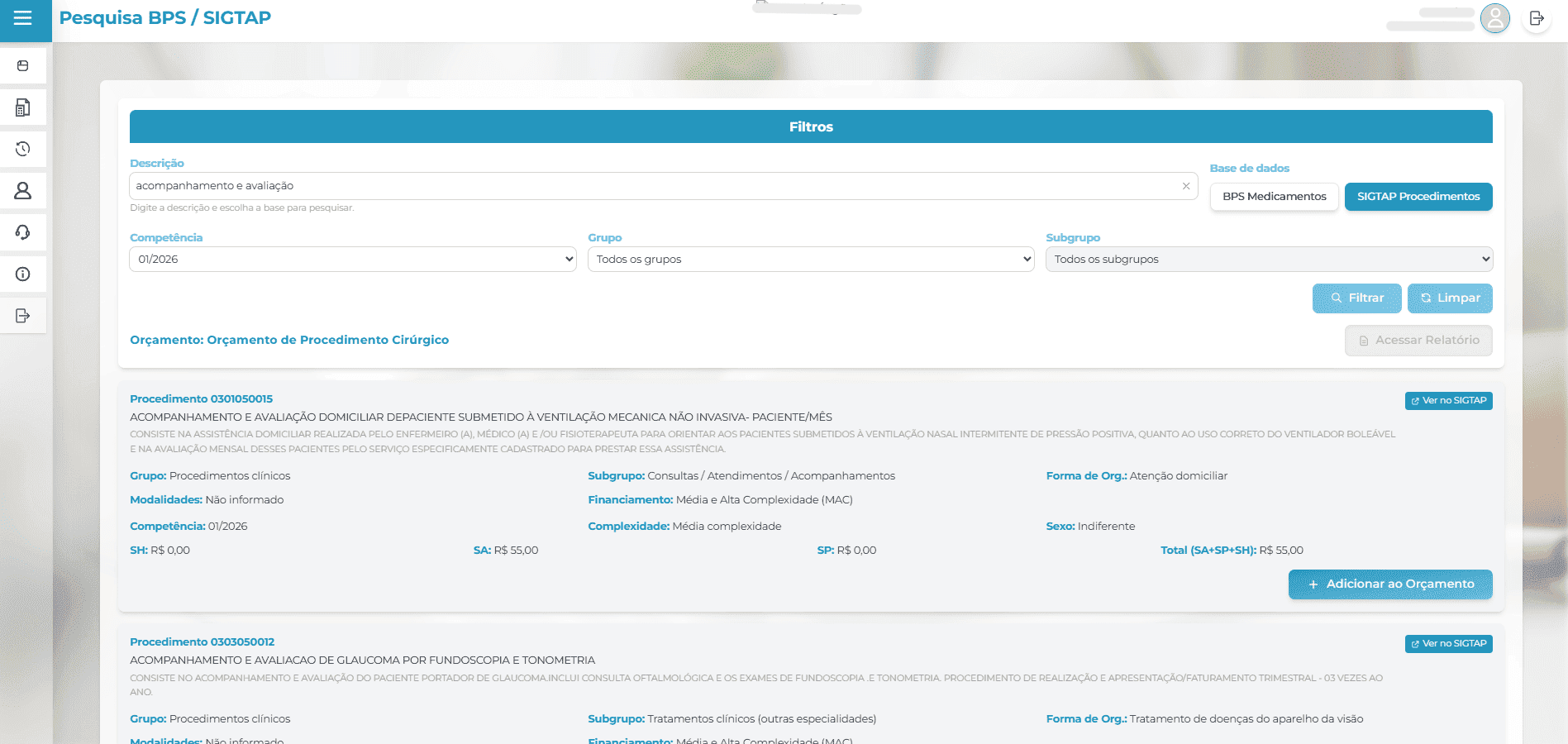Clear the Descrição field with the X
Screen dimensions: 1568x744
[x=1186, y=186]
